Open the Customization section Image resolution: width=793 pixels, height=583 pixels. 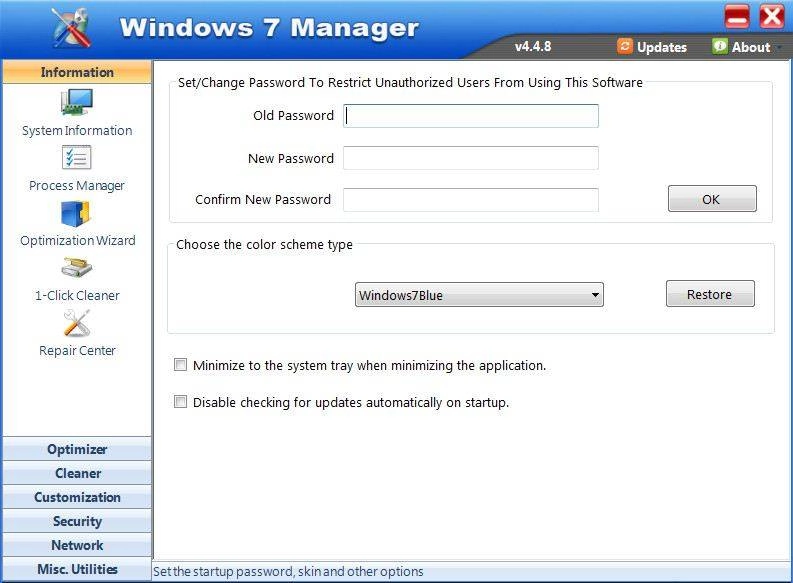77,497
